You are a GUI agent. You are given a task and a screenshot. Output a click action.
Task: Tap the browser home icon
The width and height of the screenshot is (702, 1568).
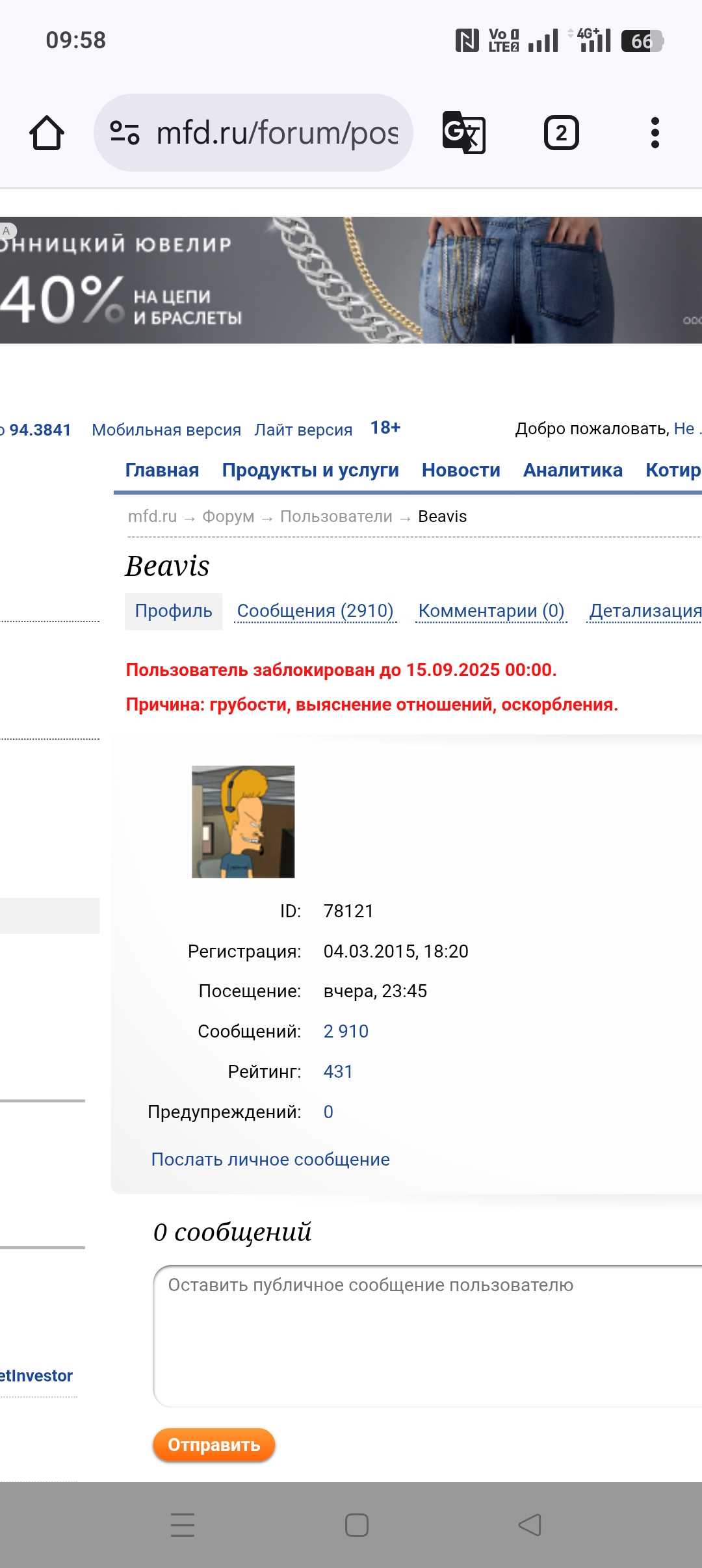pos(47,133)
